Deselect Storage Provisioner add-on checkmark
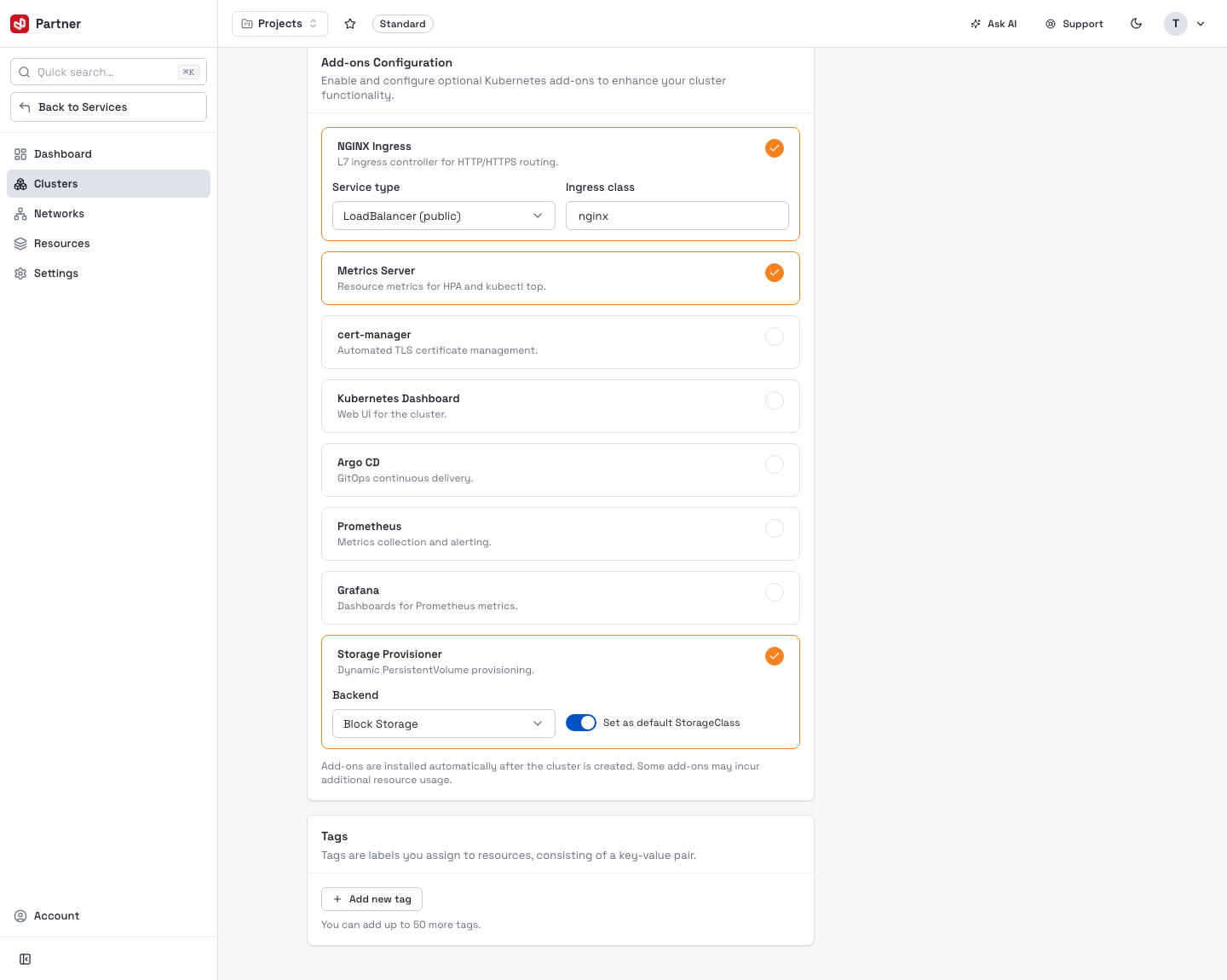The width and height of the screenshot is (1227, 980). [775, 656]
